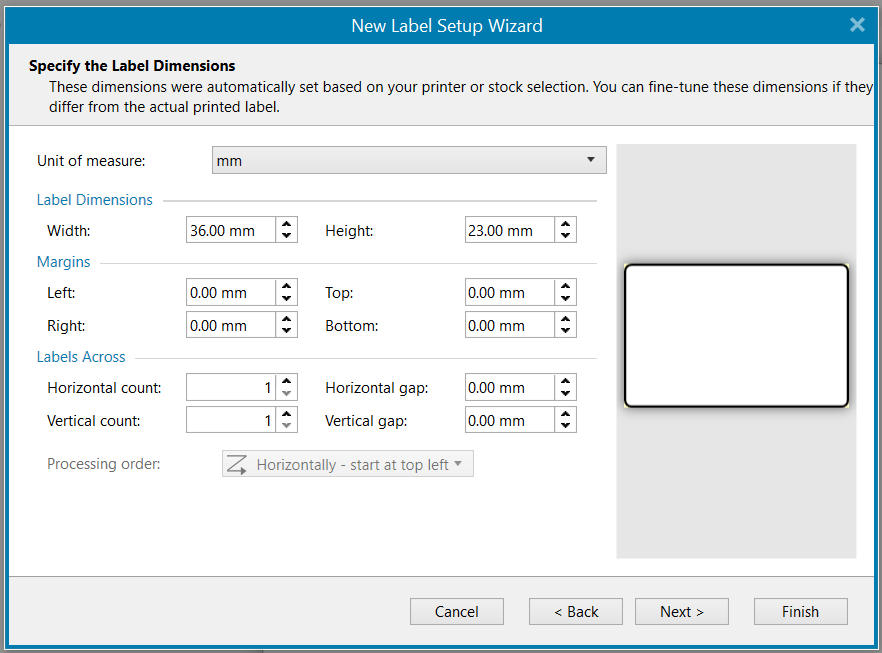882x653 pixels.
Task: Click the Cancel button
Action: pos(456,611)
